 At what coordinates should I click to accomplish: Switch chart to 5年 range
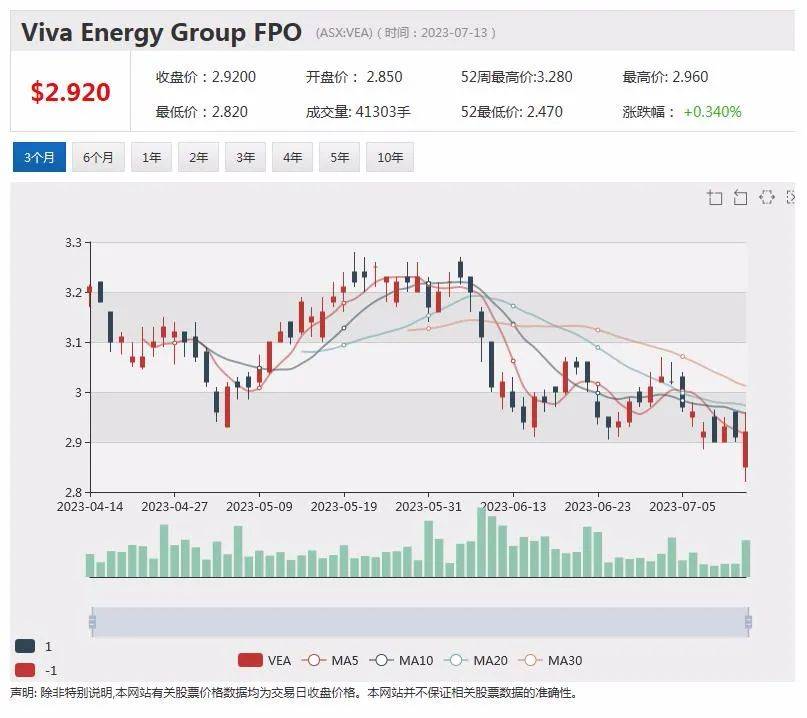(339, 157)
